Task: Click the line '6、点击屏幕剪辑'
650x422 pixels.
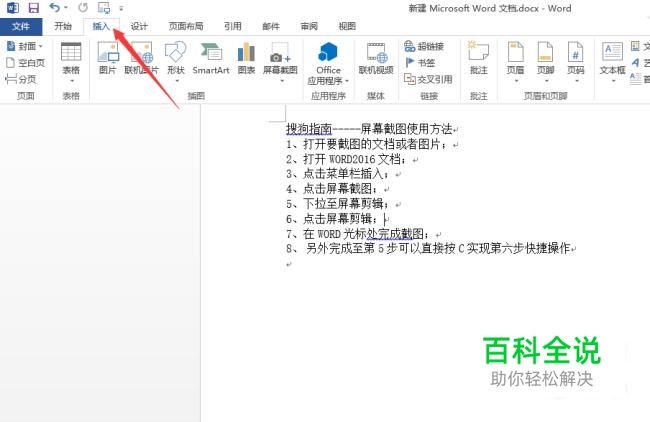Action: 331,219
